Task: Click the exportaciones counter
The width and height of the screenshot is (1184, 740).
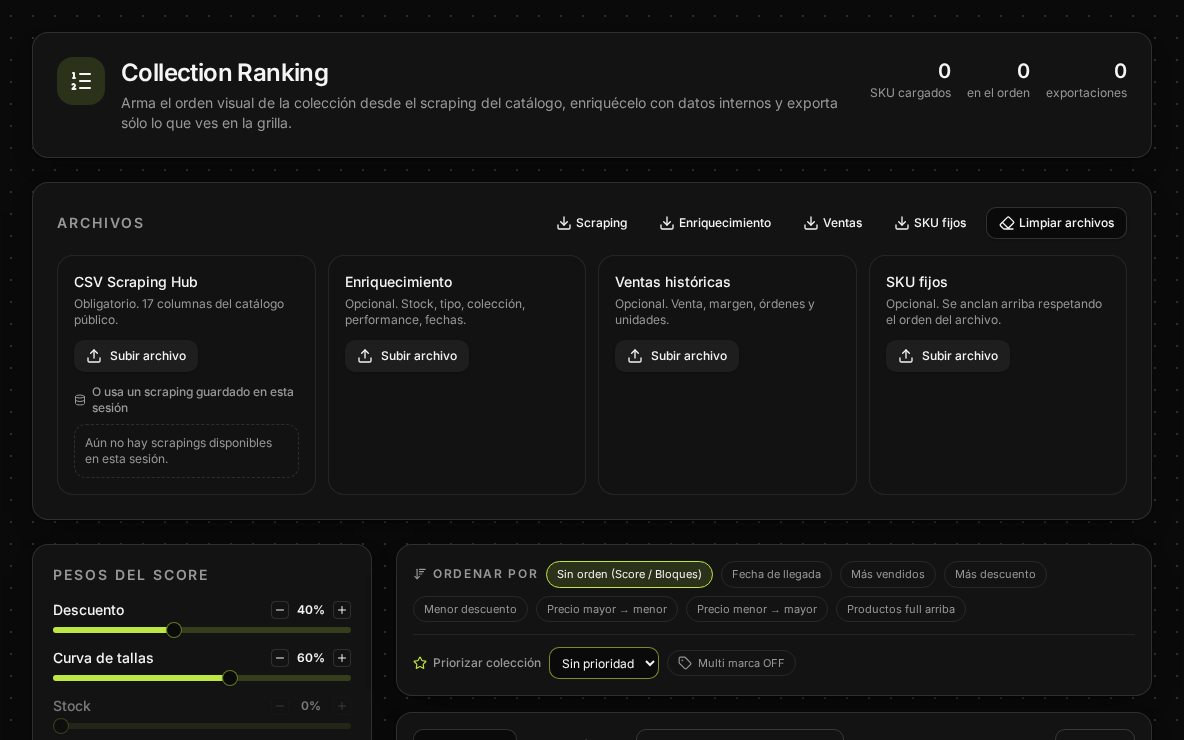Action: click(1087, 81)
